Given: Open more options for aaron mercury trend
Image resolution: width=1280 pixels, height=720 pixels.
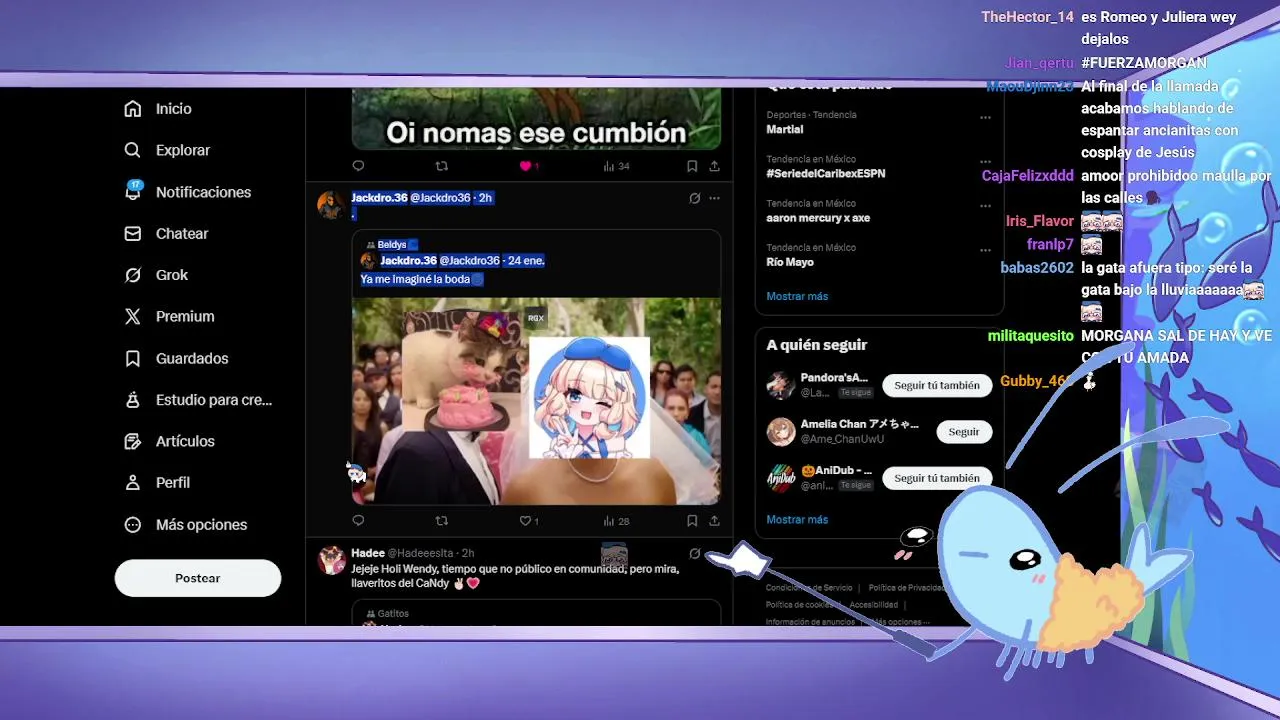Looking at the screenshot, I should 985,205.
